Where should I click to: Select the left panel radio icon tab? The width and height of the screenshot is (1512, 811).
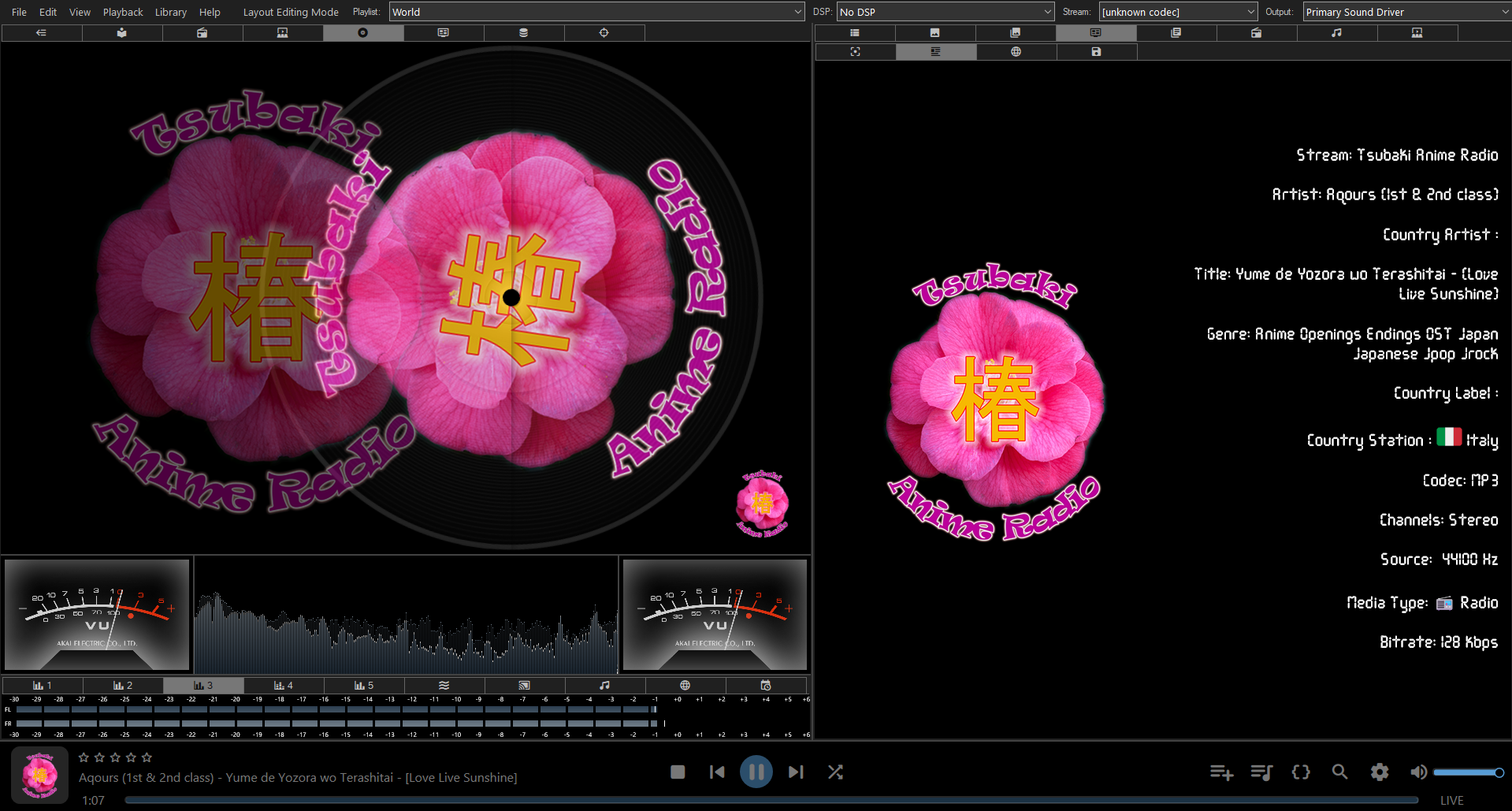tap(202, 32)
